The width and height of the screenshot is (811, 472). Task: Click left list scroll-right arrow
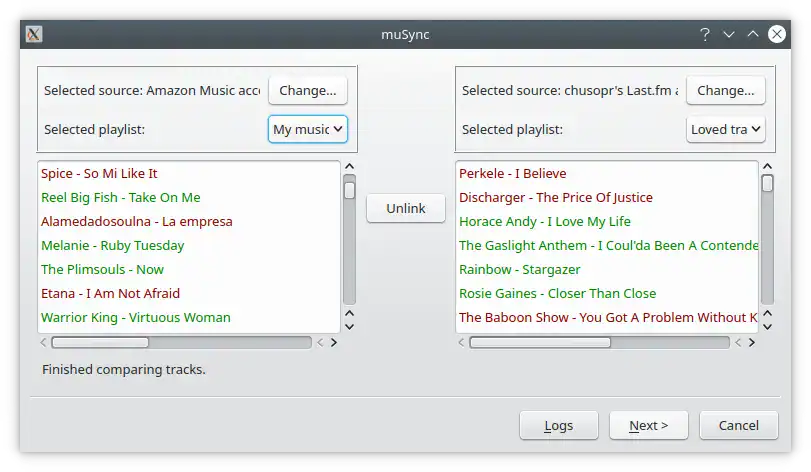click(334, 343)
